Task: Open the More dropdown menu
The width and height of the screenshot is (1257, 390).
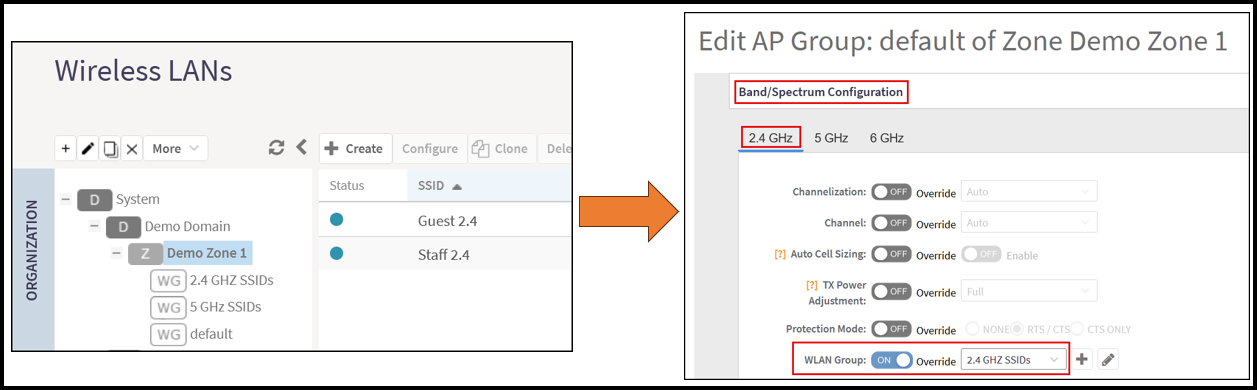Action: click(x=175, y=148)
